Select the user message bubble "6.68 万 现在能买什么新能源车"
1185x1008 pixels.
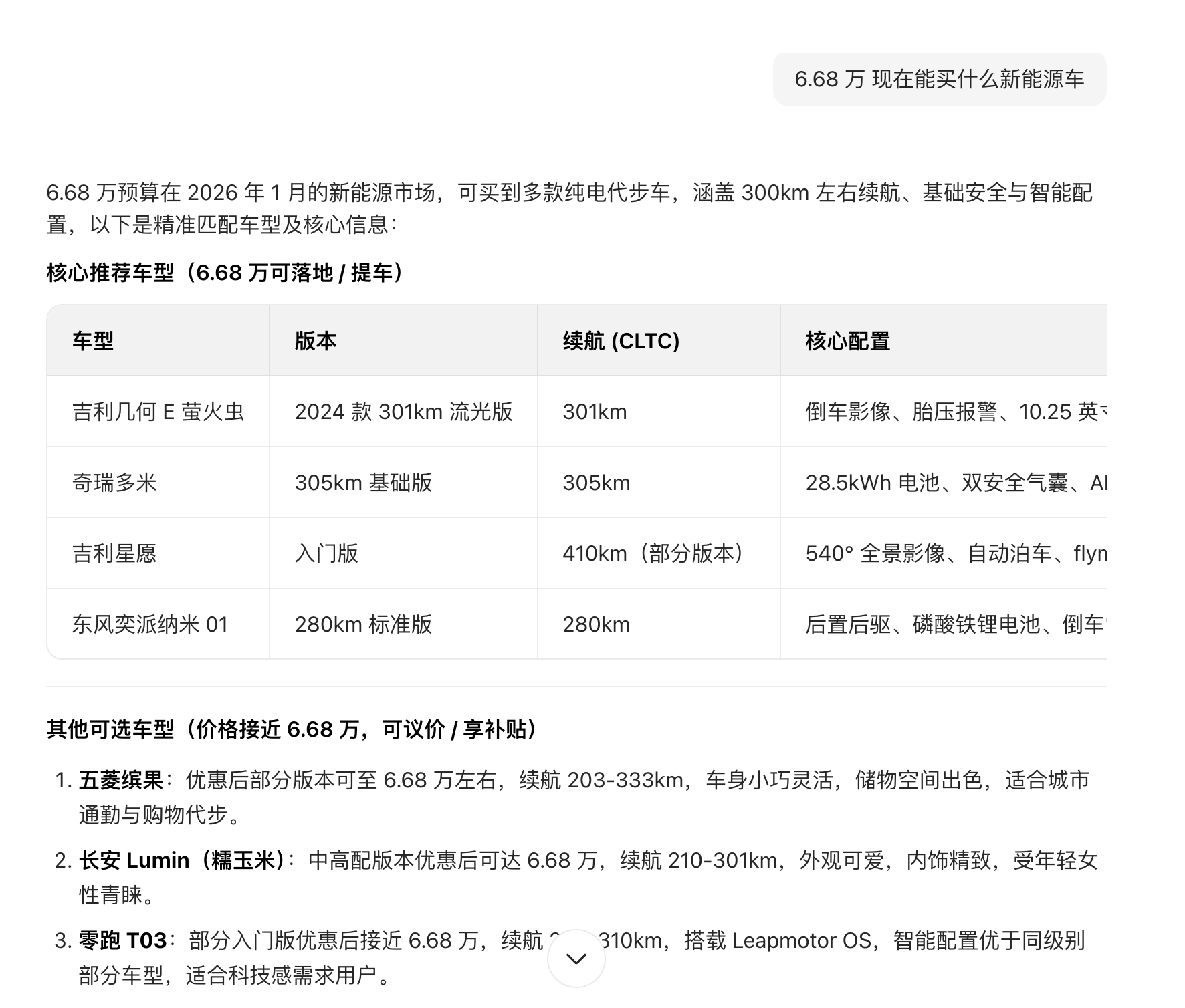940,80
